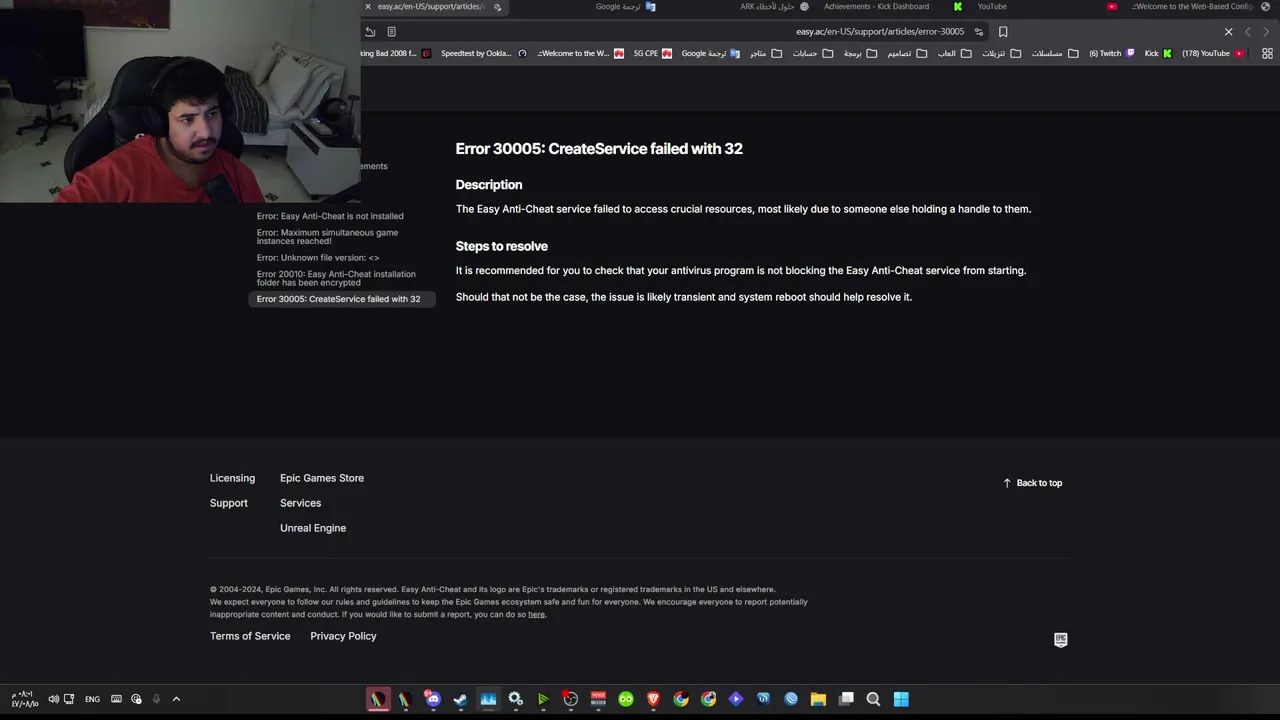The image size is (1280, 720).
Task: Open 'Error: Easy Anti-Cheat is not installed' article
Action: point(330,216)
